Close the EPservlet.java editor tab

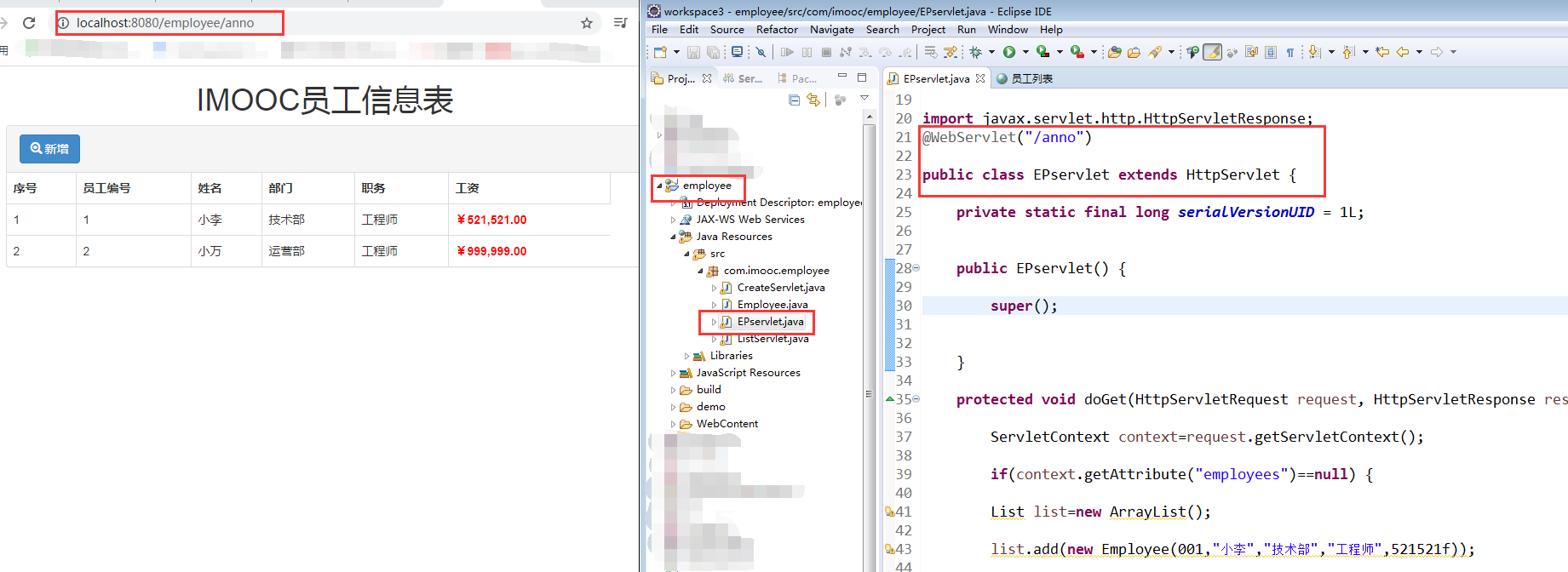click(980, 78)
